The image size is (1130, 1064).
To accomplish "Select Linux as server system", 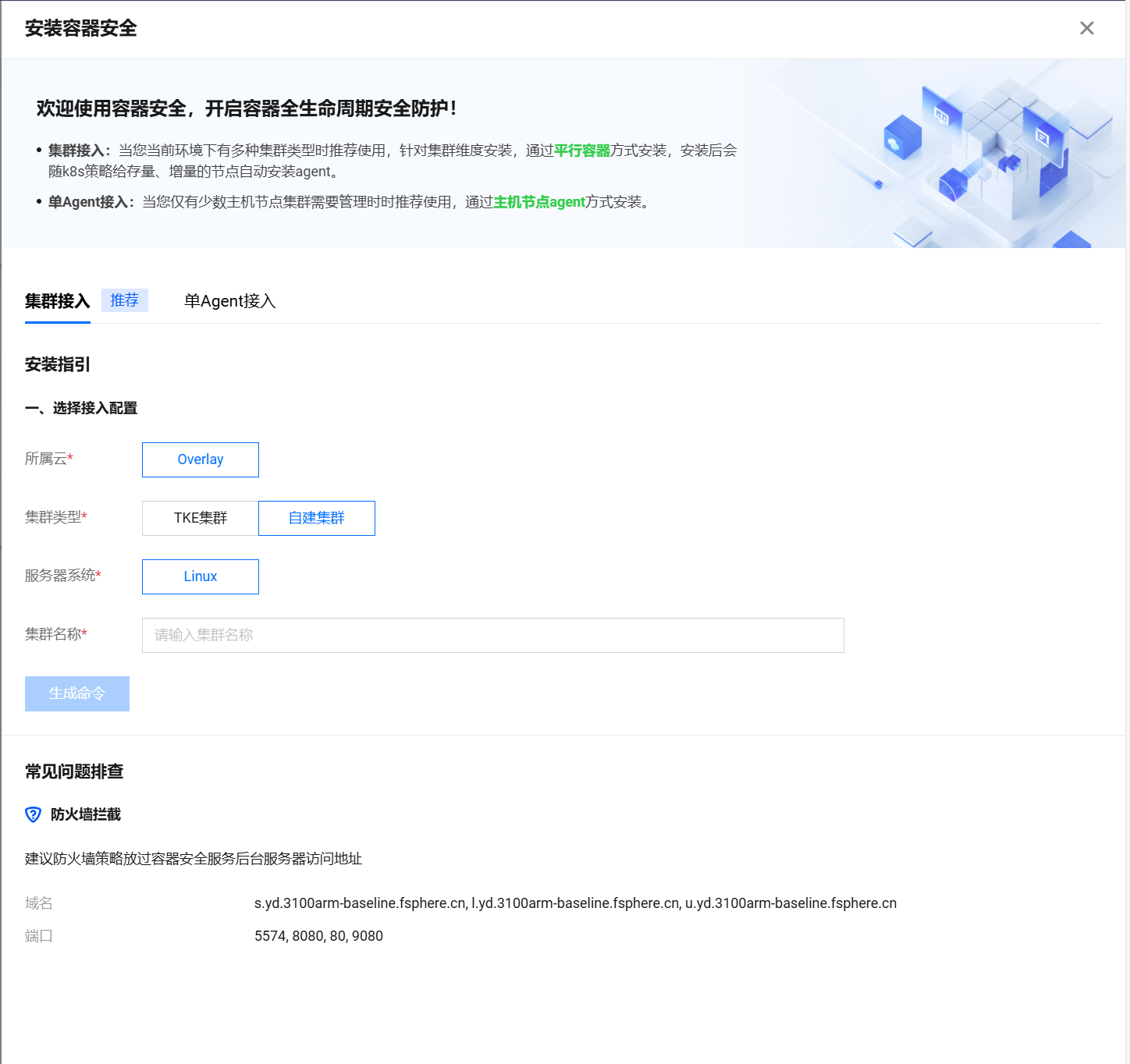I will click(x=201, y=576).
